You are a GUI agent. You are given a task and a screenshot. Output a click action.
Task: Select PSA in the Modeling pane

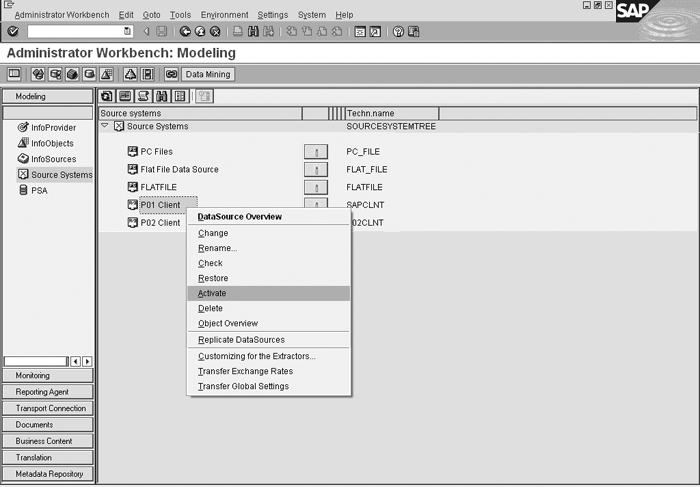(39, 191)
